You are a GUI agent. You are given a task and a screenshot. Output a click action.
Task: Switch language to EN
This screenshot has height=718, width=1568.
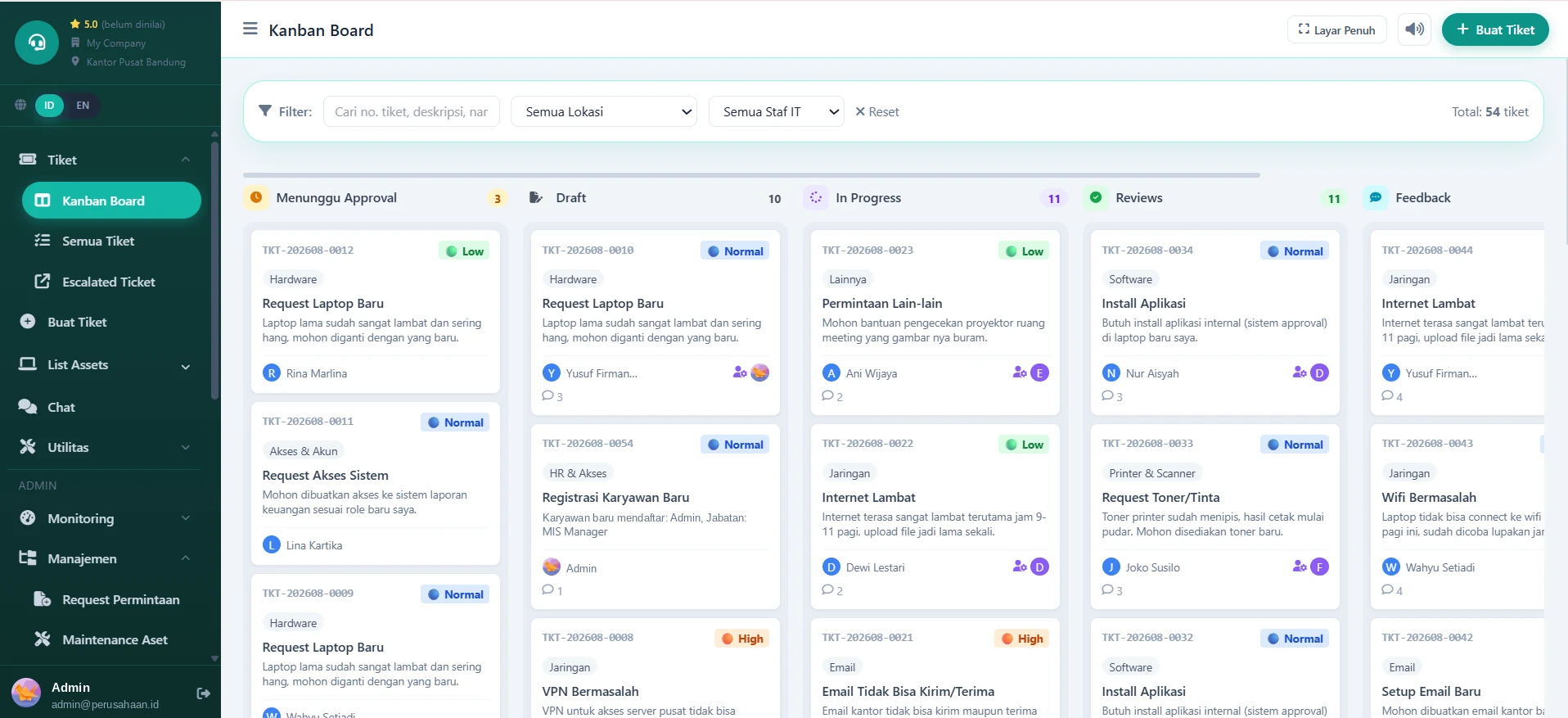point(83,105)
